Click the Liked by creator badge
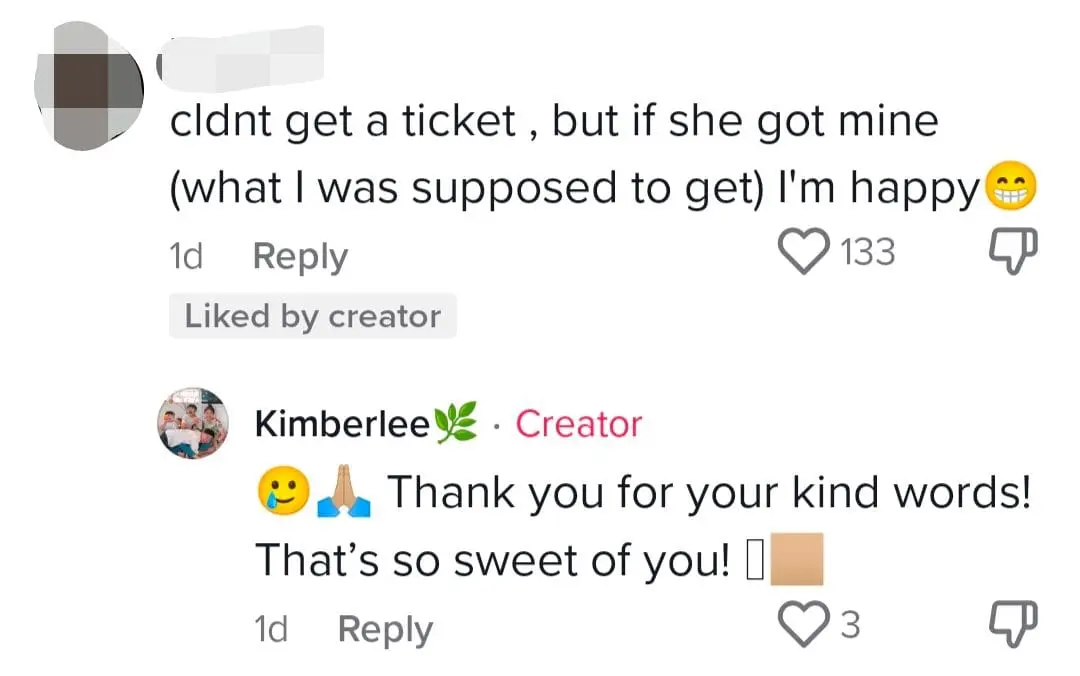 tap(313, 316)
